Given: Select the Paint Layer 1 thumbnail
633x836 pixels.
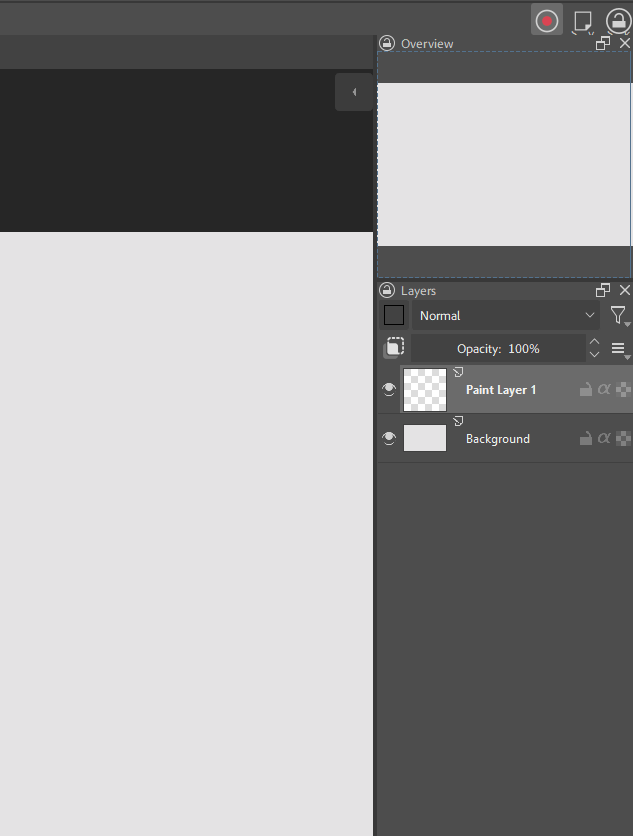Looking at the screenshot, I should pyautogui.click(x=425, y=390).
